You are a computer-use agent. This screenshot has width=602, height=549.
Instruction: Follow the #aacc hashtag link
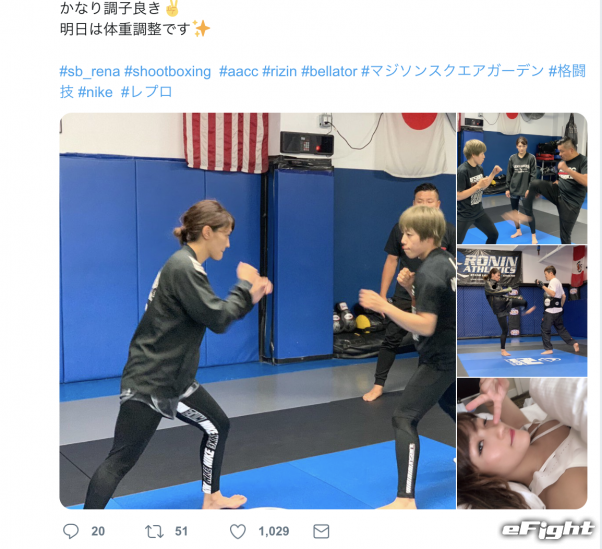click(239, 71)
